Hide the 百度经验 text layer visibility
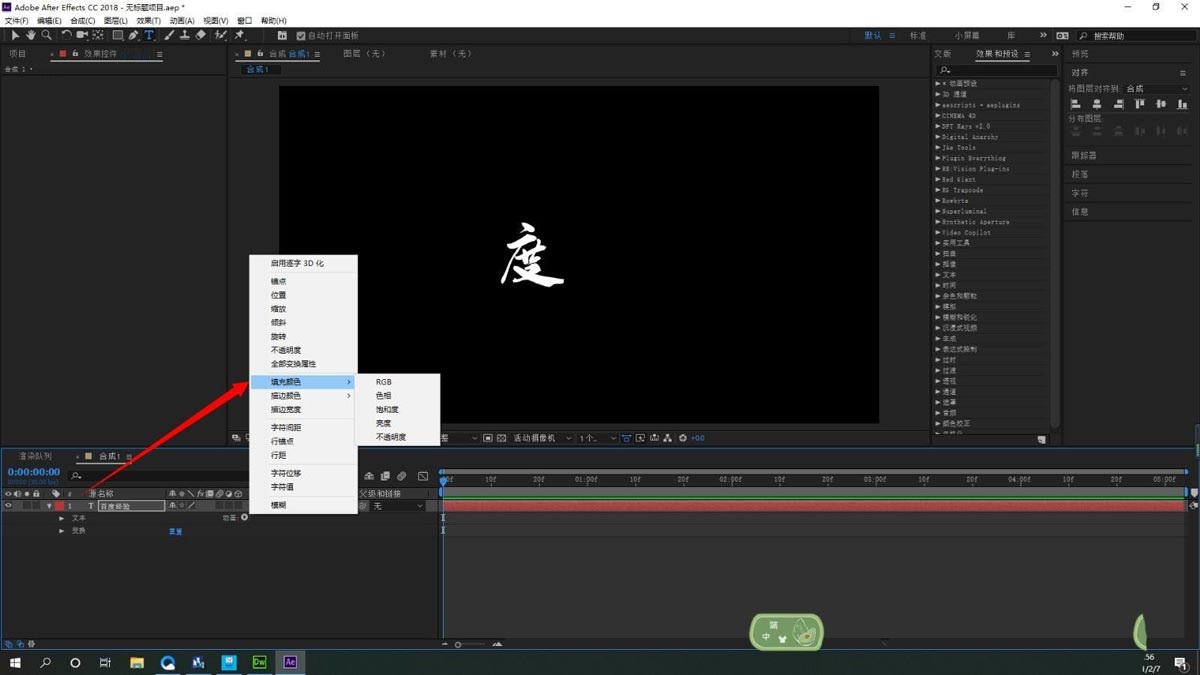The image size is (1200, 675). point(8,507)
